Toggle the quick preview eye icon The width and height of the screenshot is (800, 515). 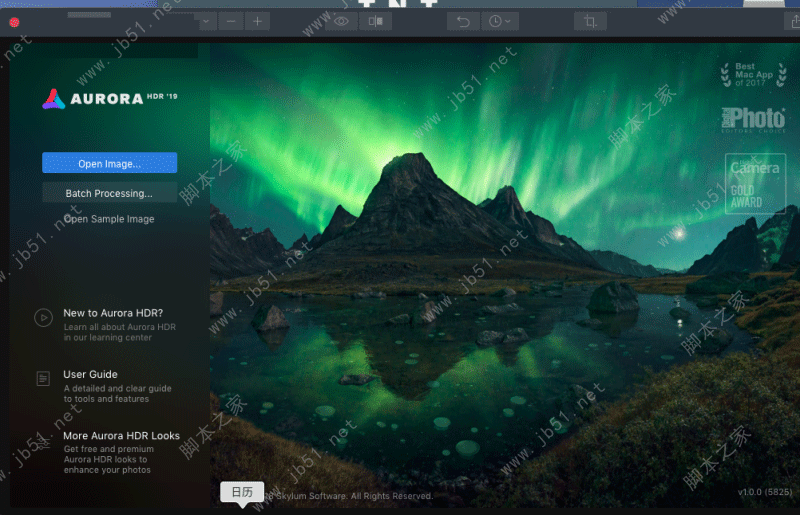(x=341, y=21)
